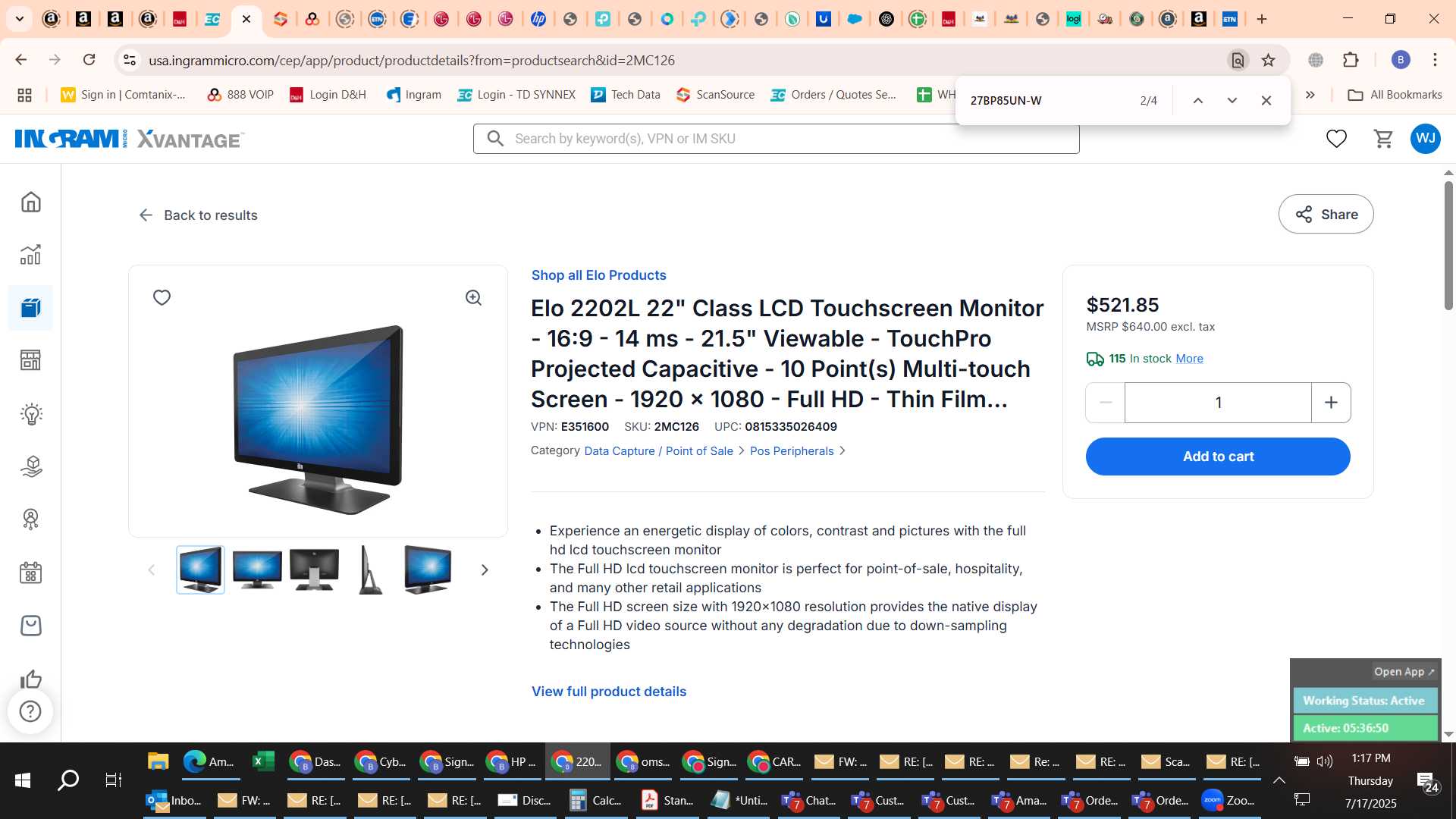Open View full product details link

pos(609,692)
